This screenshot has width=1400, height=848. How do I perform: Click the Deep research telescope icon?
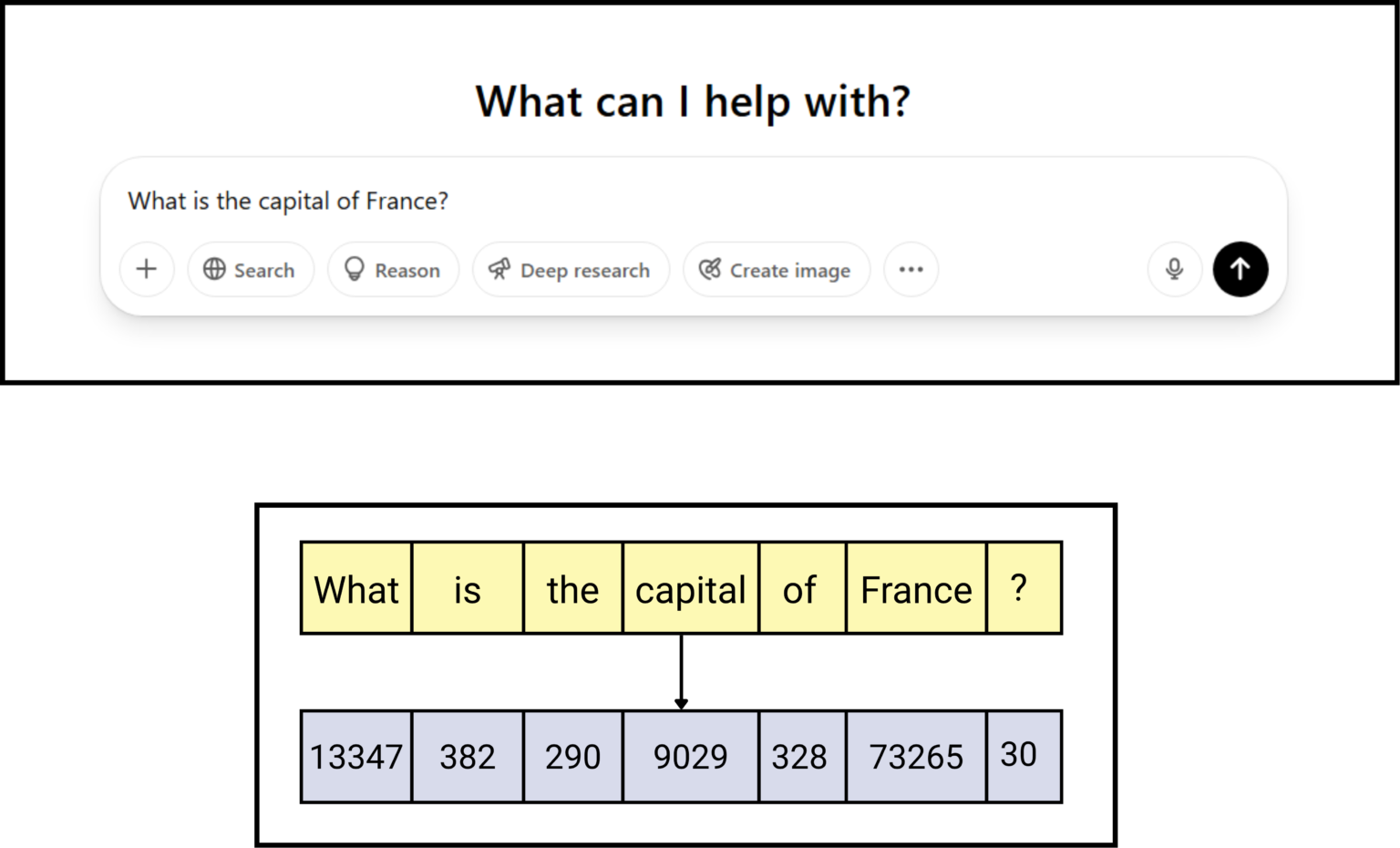(x=499, y=269)
